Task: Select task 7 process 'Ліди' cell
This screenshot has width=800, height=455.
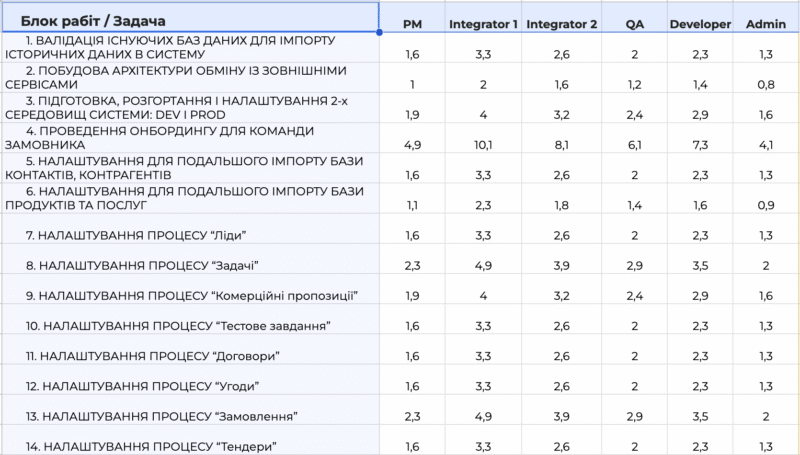Action: (x=190, y=228)
